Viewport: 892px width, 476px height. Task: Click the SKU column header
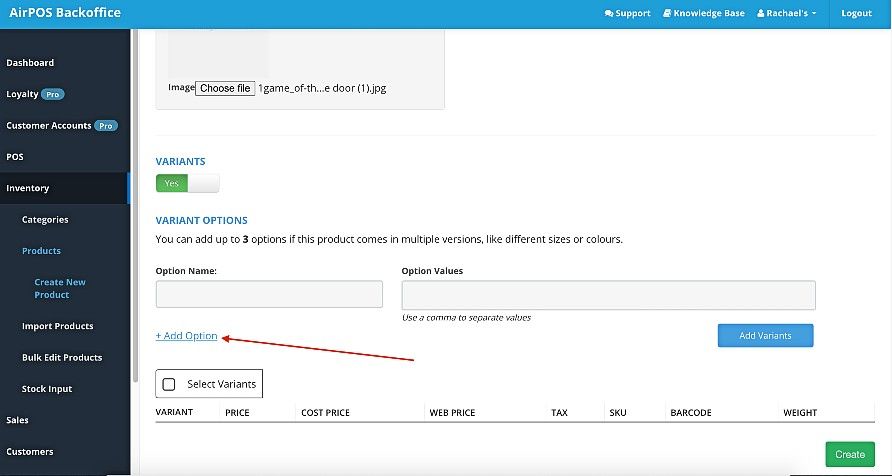(618, 412)
